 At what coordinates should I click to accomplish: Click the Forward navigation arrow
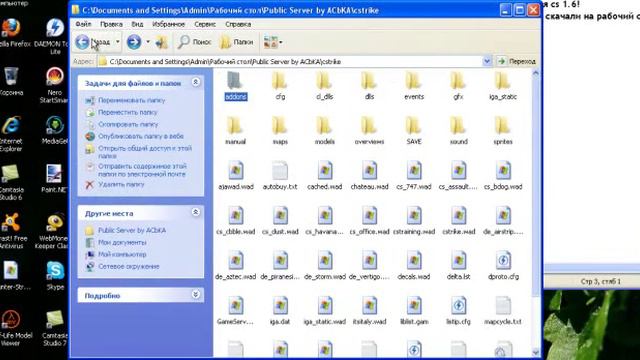tap(134, 42)
